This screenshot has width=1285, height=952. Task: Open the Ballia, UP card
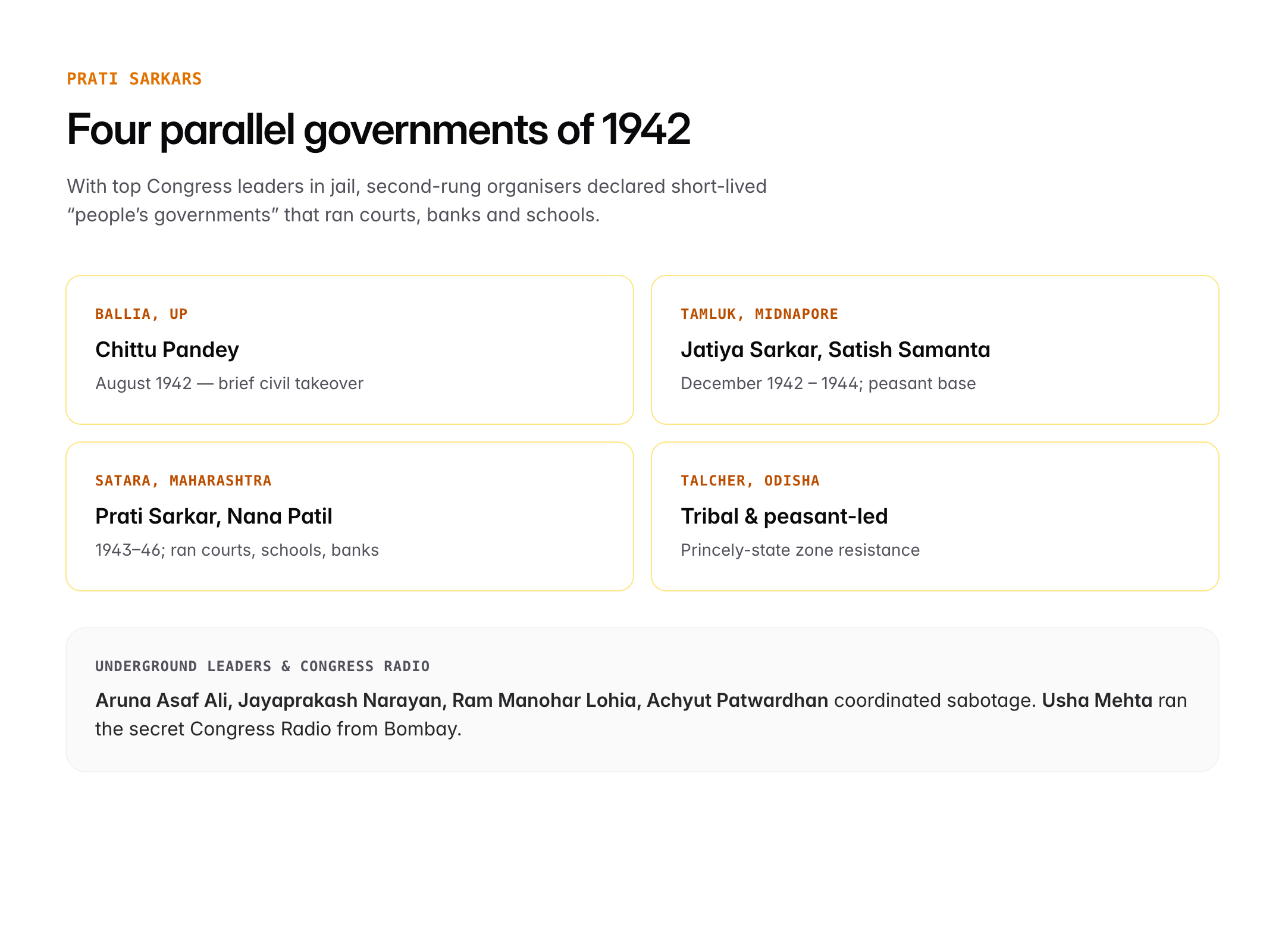[350, 350]
